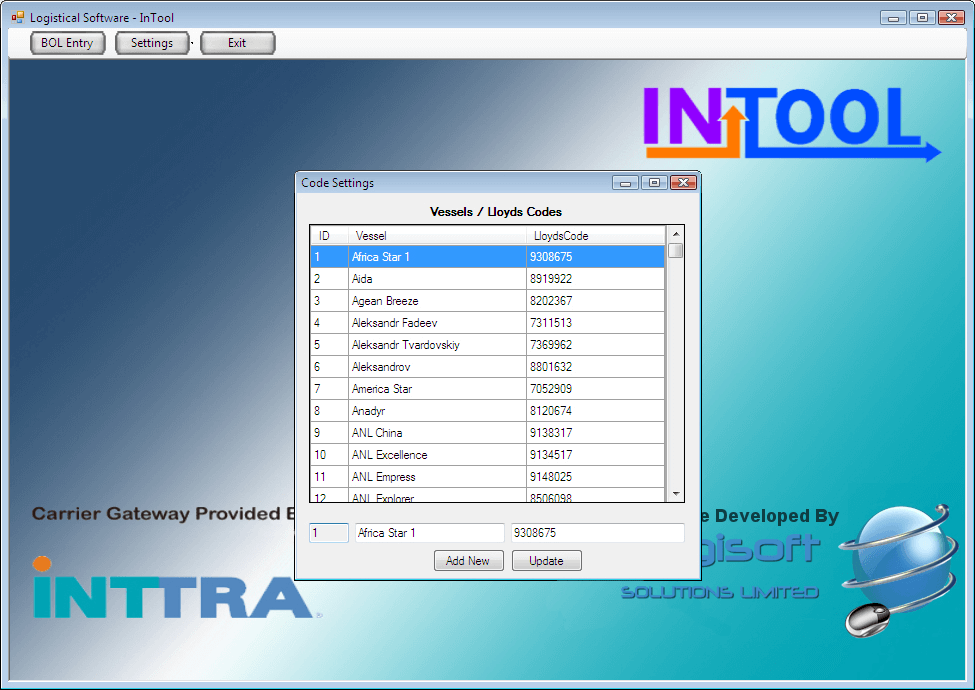Click the Update button
Viewport: 975px width, 690px height.
547,561
